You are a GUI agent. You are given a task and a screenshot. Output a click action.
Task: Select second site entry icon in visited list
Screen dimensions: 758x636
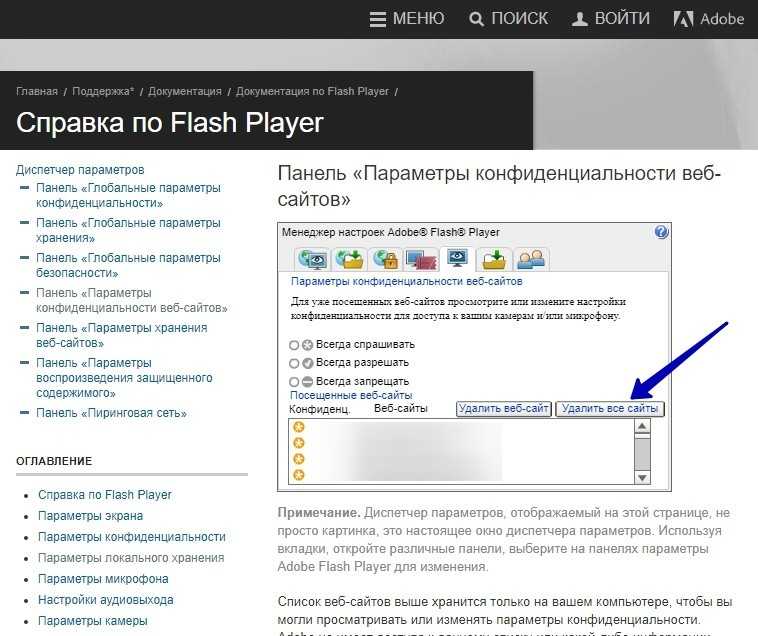pos(299,443)
